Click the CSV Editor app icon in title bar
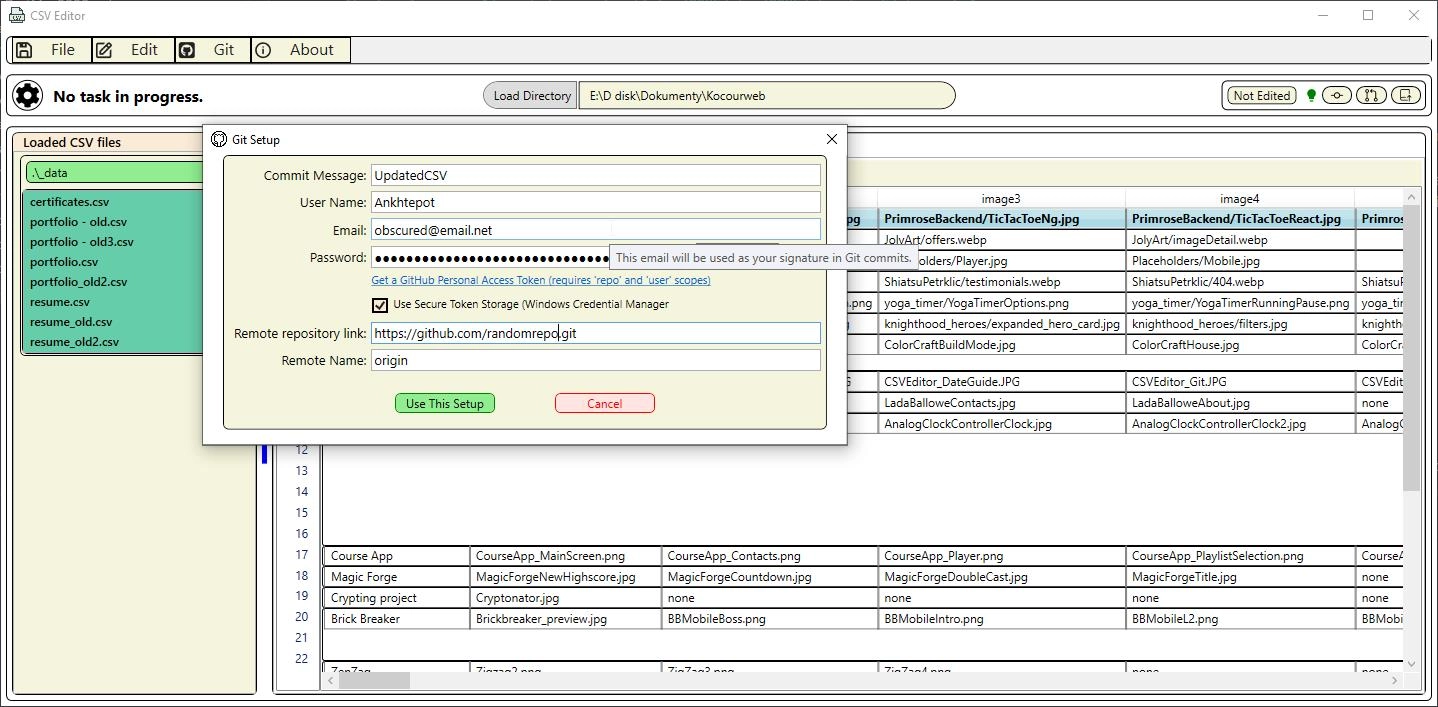 [x=16, y=15]
